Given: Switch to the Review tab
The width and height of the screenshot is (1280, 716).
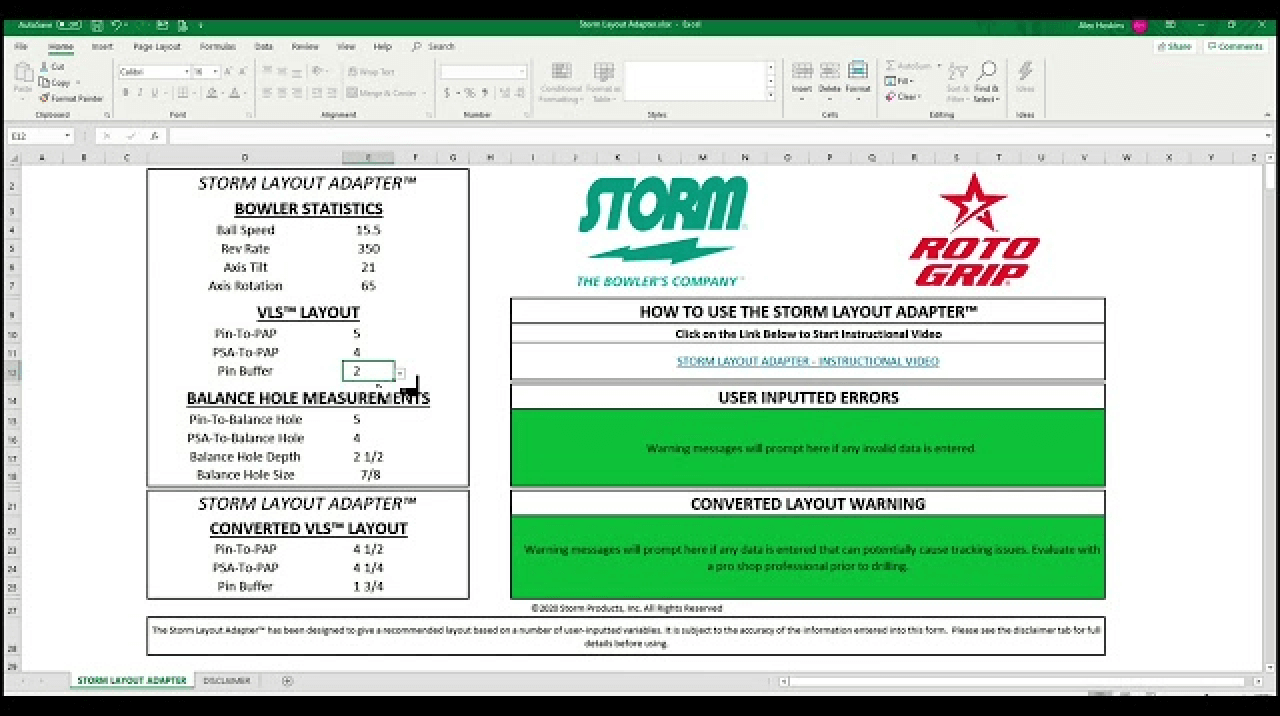Looking at the screenshot, I should point(305,47).
